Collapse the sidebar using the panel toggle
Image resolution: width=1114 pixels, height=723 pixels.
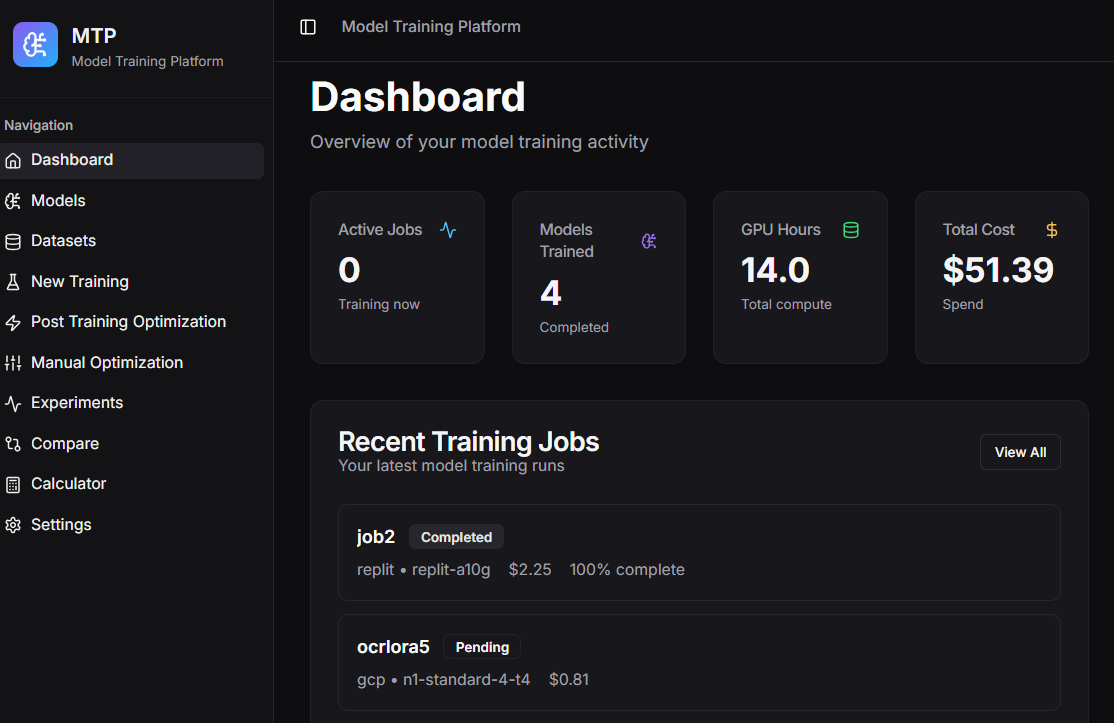(x=307, y=27)
